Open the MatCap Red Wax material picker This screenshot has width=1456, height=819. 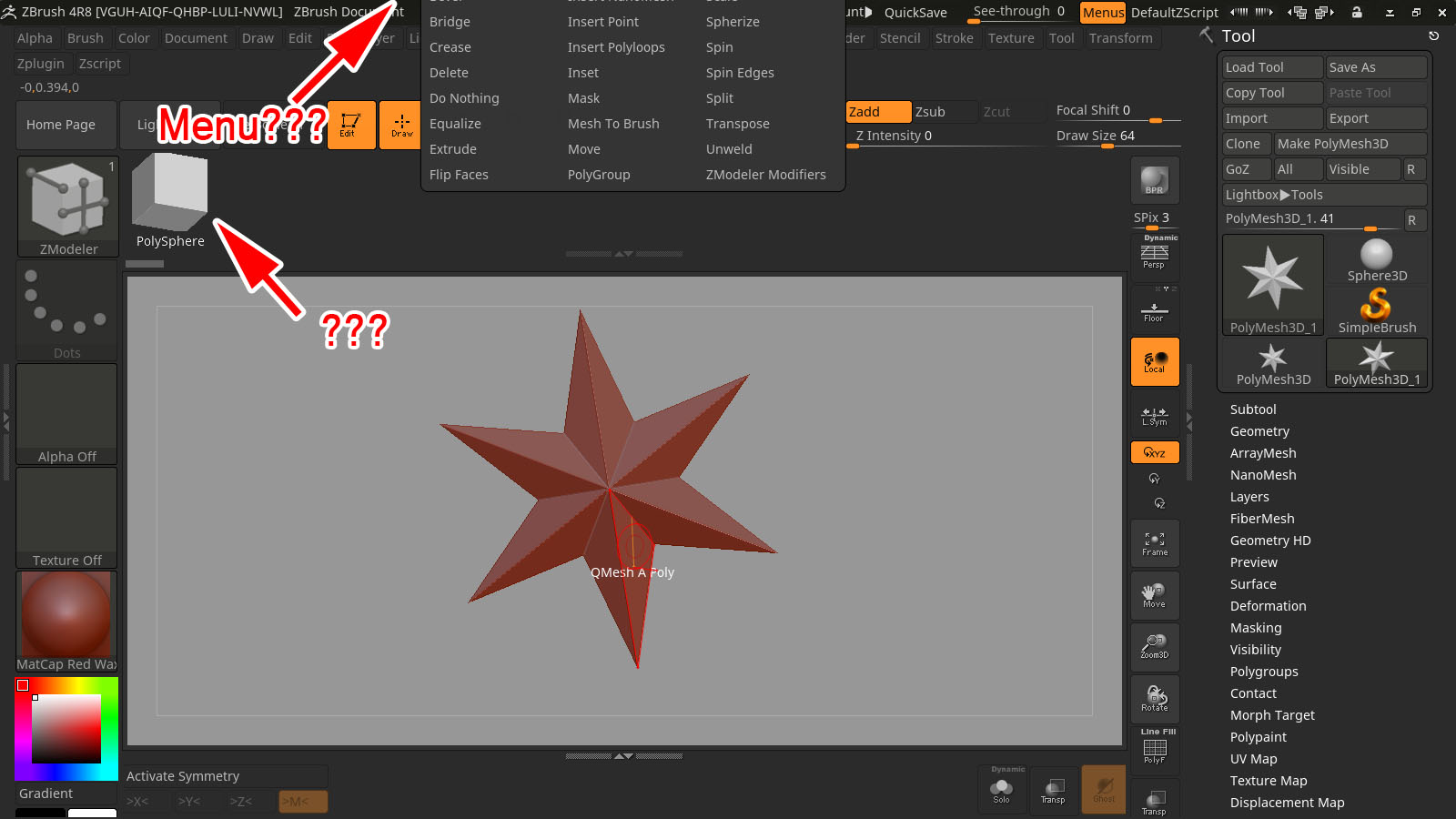point(66,622)
